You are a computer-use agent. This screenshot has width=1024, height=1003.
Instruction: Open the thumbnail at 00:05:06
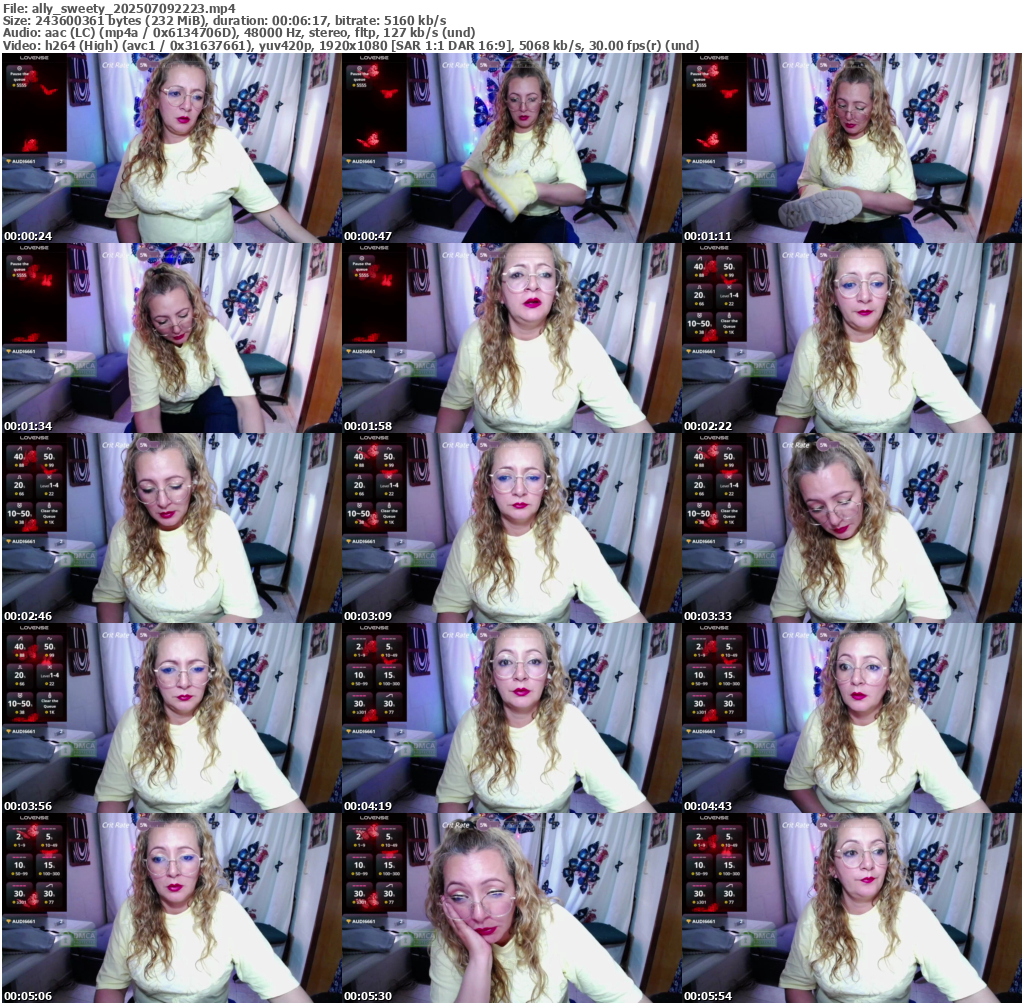(171, 908)
